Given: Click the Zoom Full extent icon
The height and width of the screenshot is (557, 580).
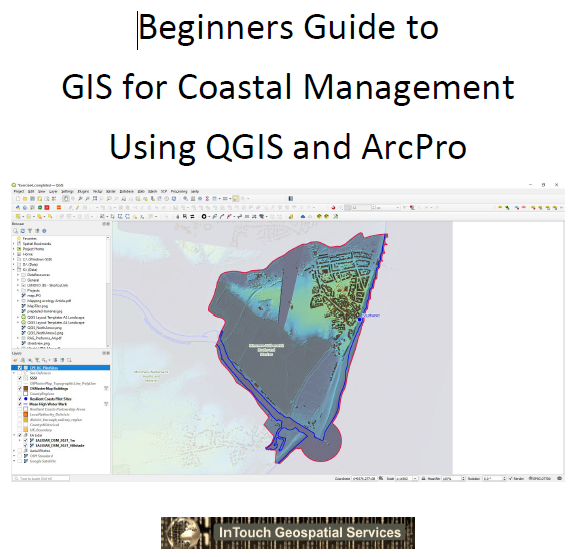Looking at the screenshot, I should click(95, 199).
